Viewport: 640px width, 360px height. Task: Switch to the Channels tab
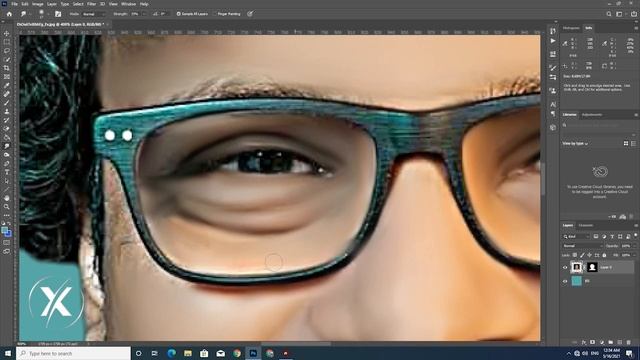[586, 225]
